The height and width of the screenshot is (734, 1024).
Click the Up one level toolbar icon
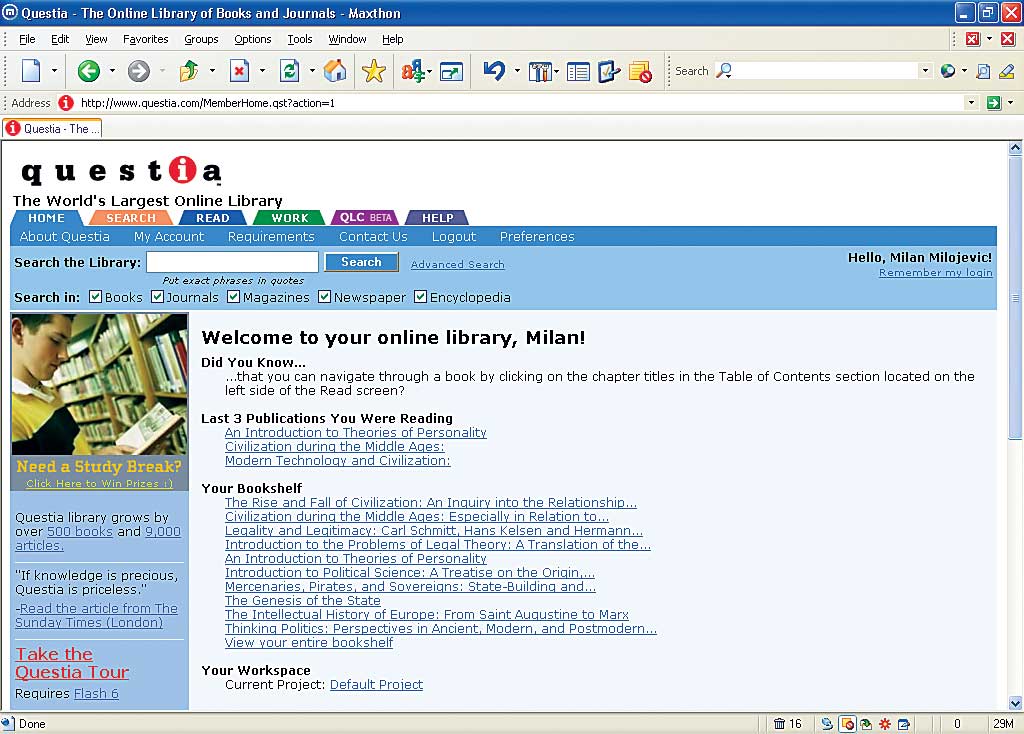coord(189,71)
